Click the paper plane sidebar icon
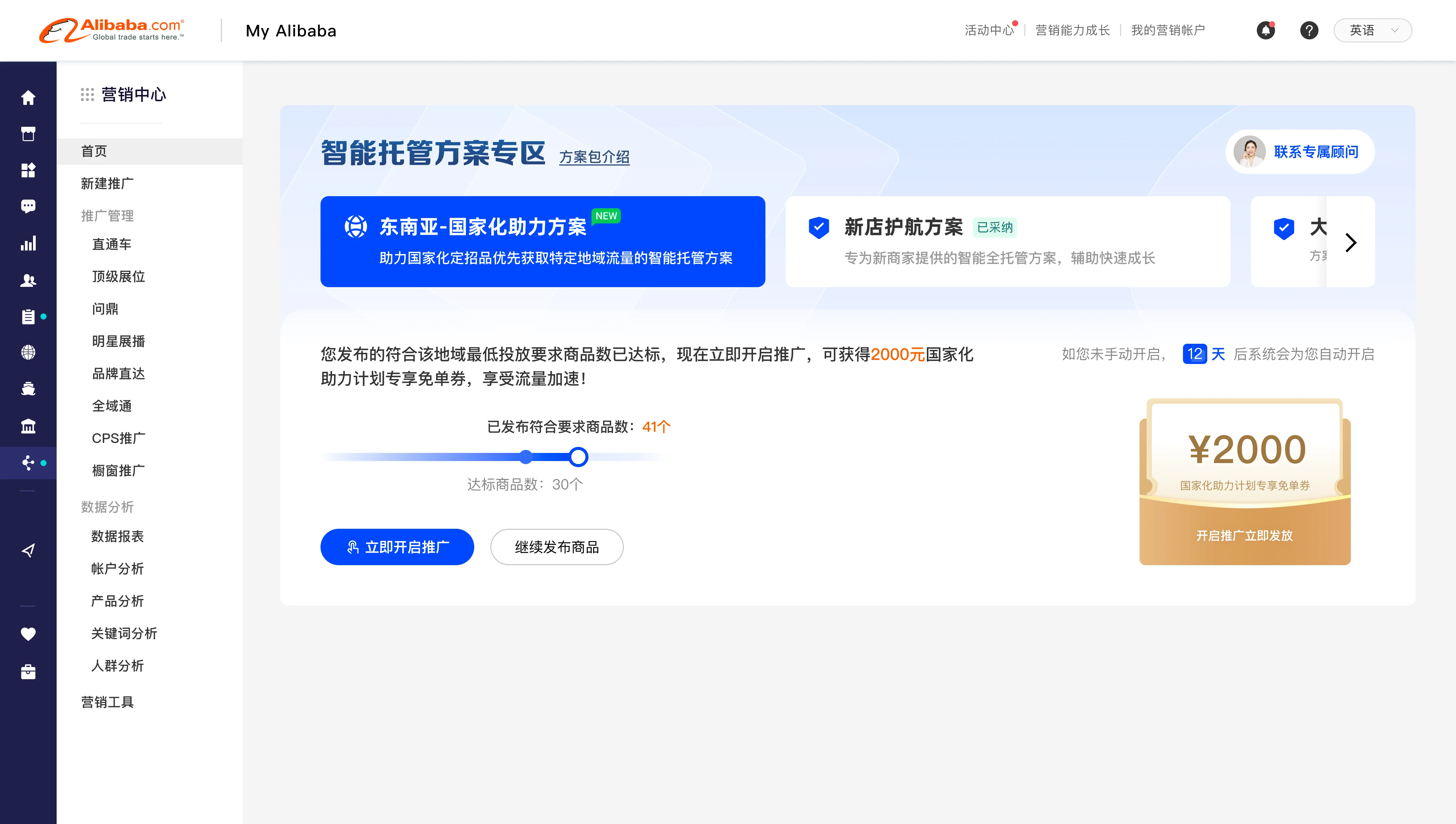This screenshot has height=824, width=1456. tap(28, 550)
